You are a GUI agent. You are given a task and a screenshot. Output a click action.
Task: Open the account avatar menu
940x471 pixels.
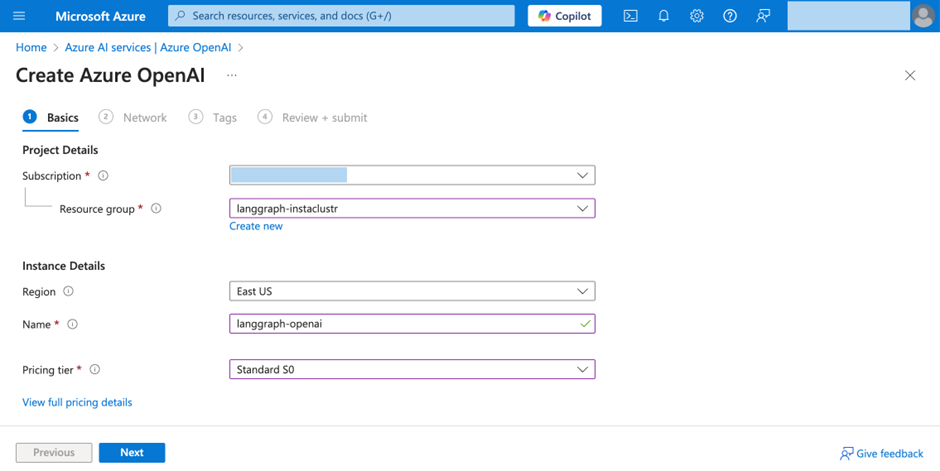coord(923,16)
